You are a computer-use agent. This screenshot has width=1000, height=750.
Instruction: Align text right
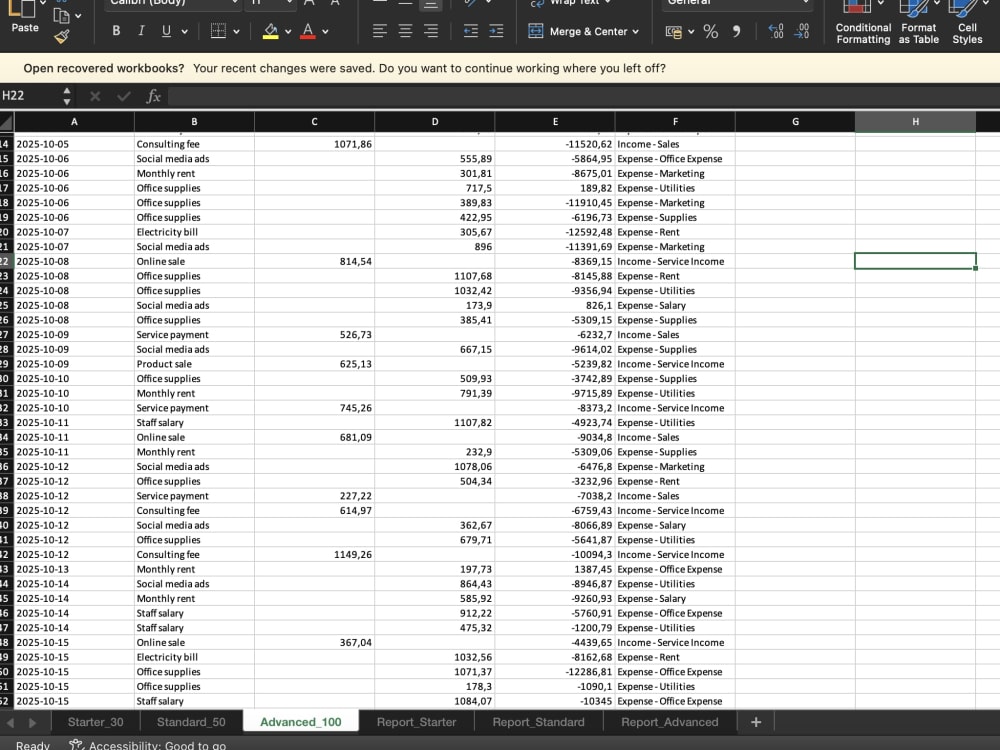tap(431, 31)
